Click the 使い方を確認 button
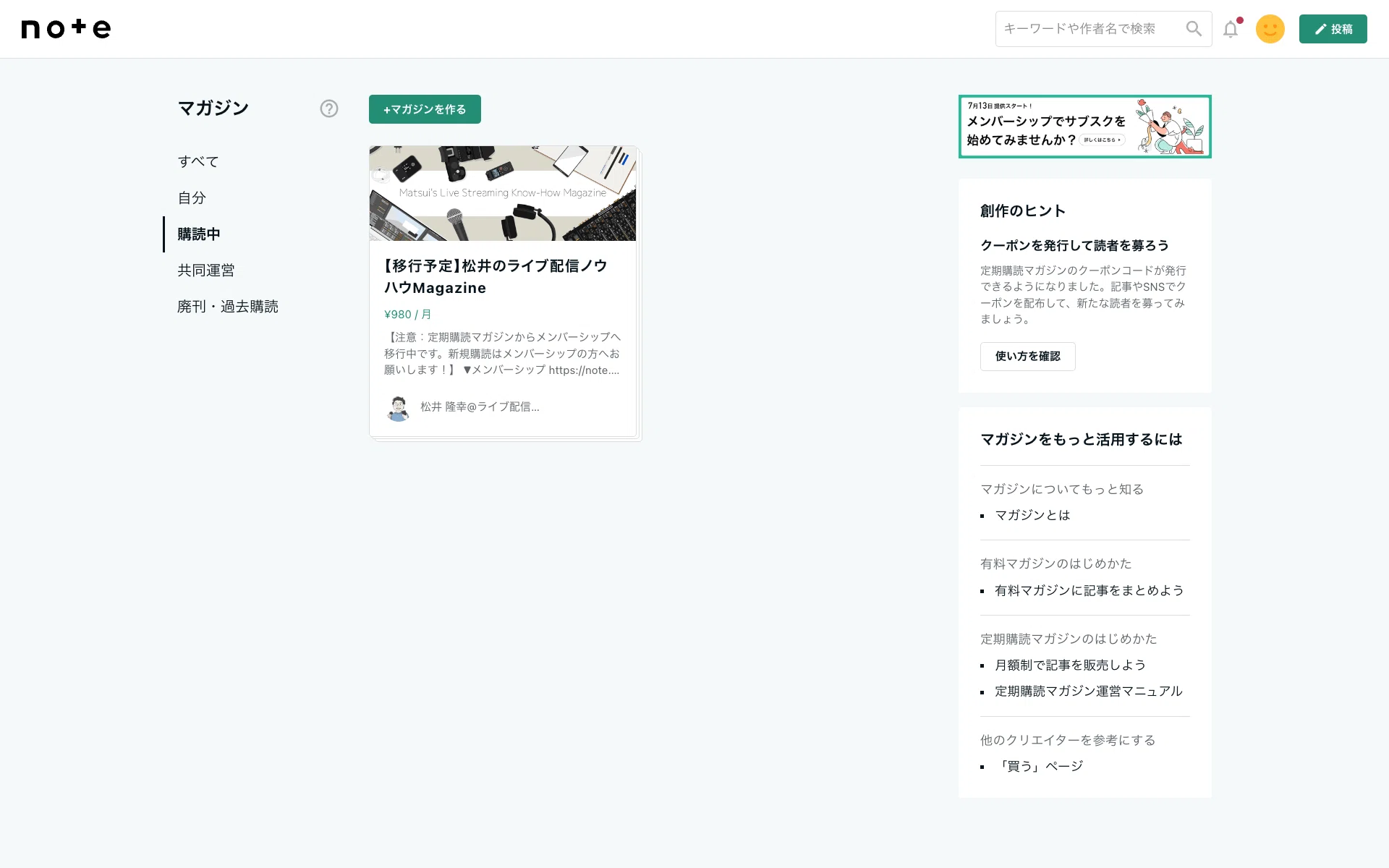The image size is (1389, 868). click(x=1027, y=357)
